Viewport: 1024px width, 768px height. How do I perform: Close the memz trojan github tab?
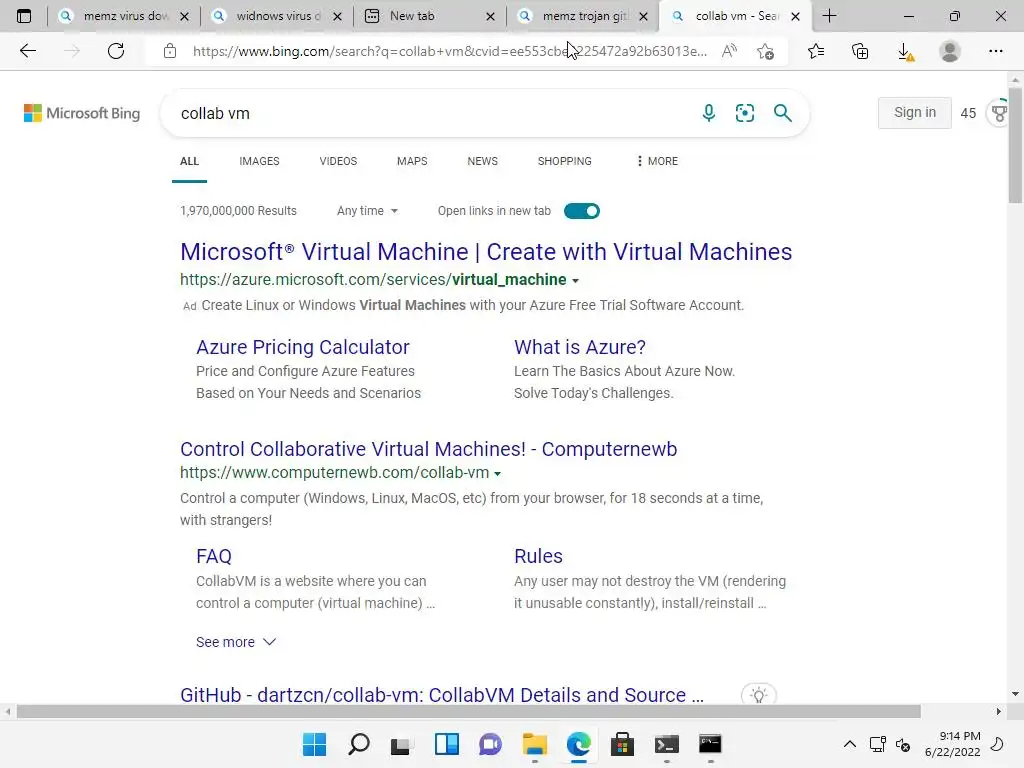(643, 16)
